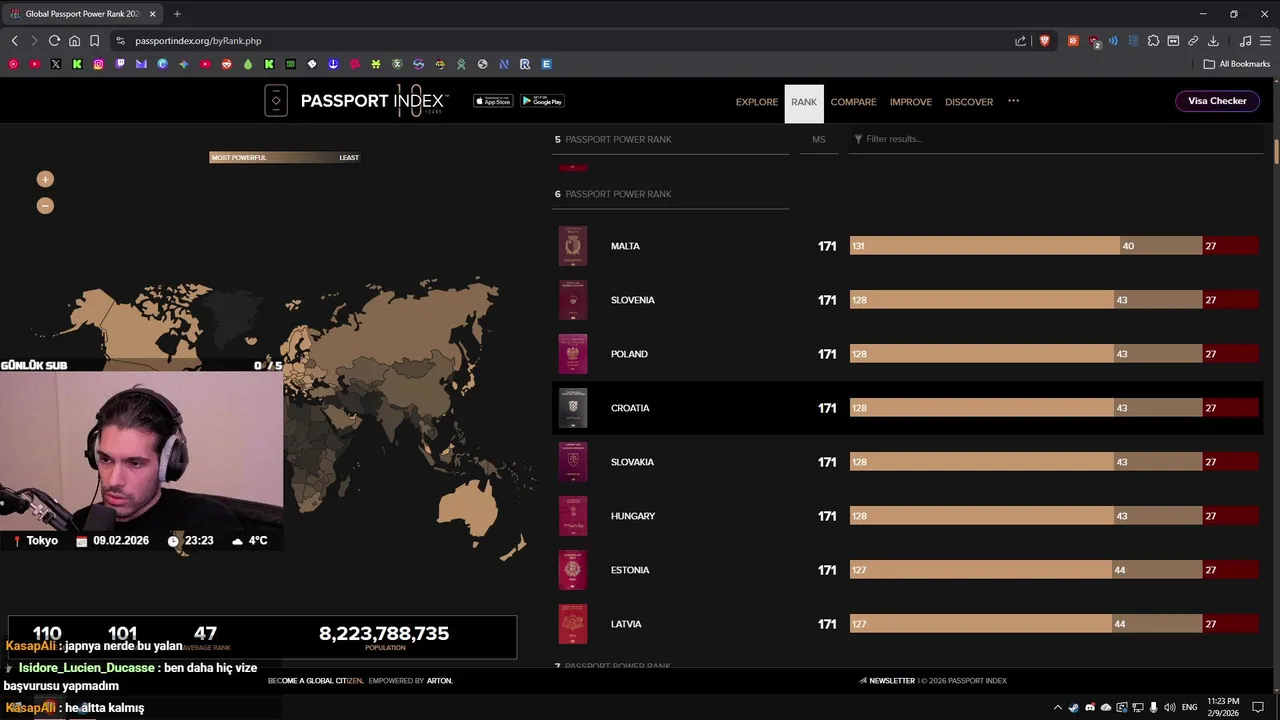1280x720 pixels.
Task: Select the RANK tab
Action: click(804, 102)
